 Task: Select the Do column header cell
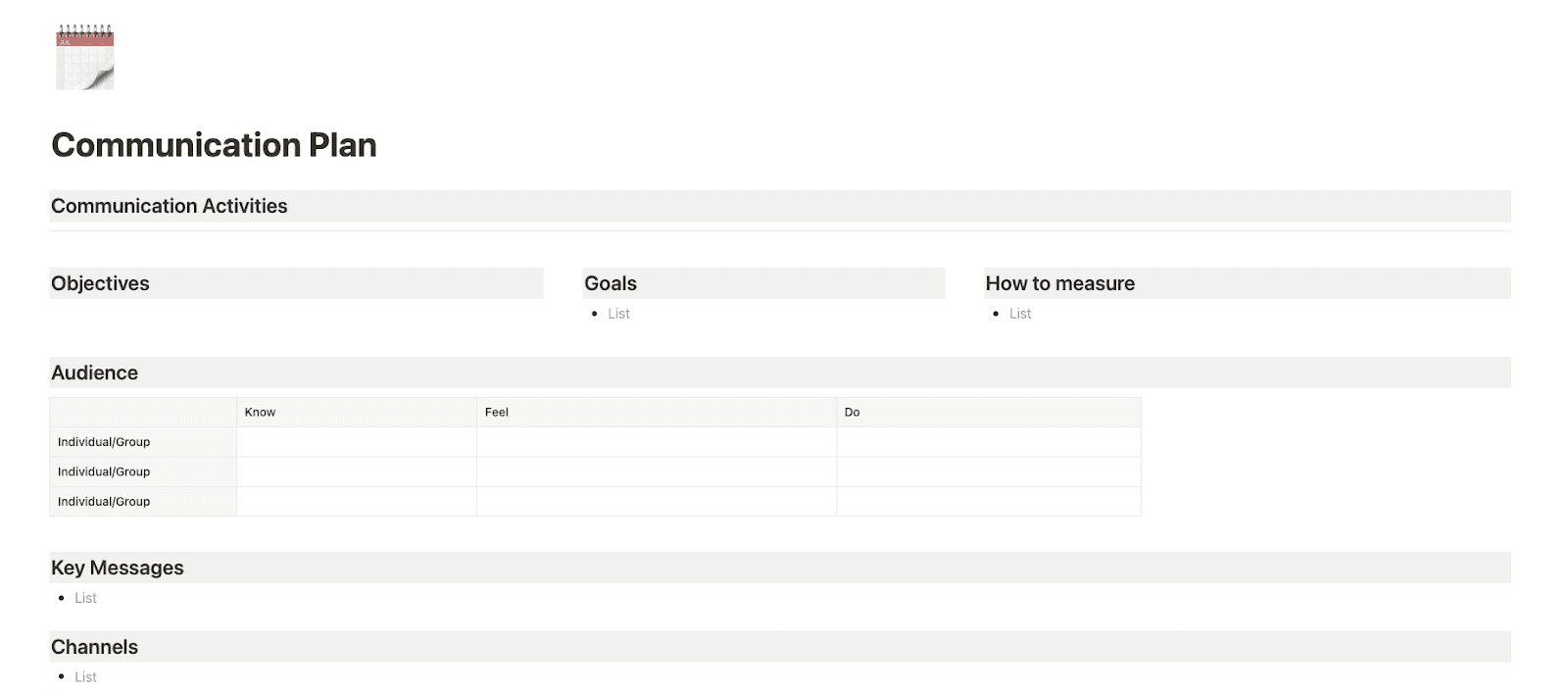988,413
